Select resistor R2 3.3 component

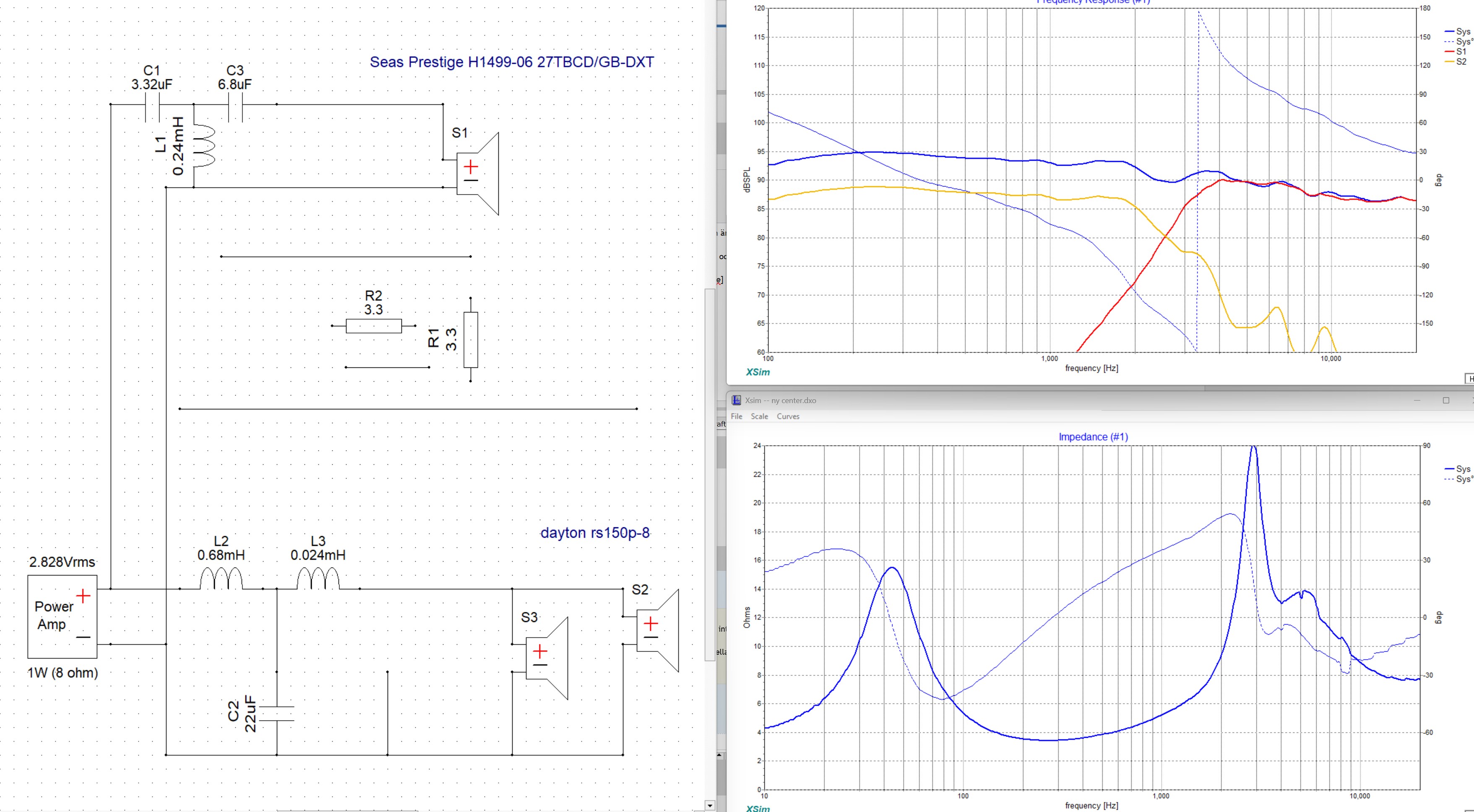click(x=373, y=326)
